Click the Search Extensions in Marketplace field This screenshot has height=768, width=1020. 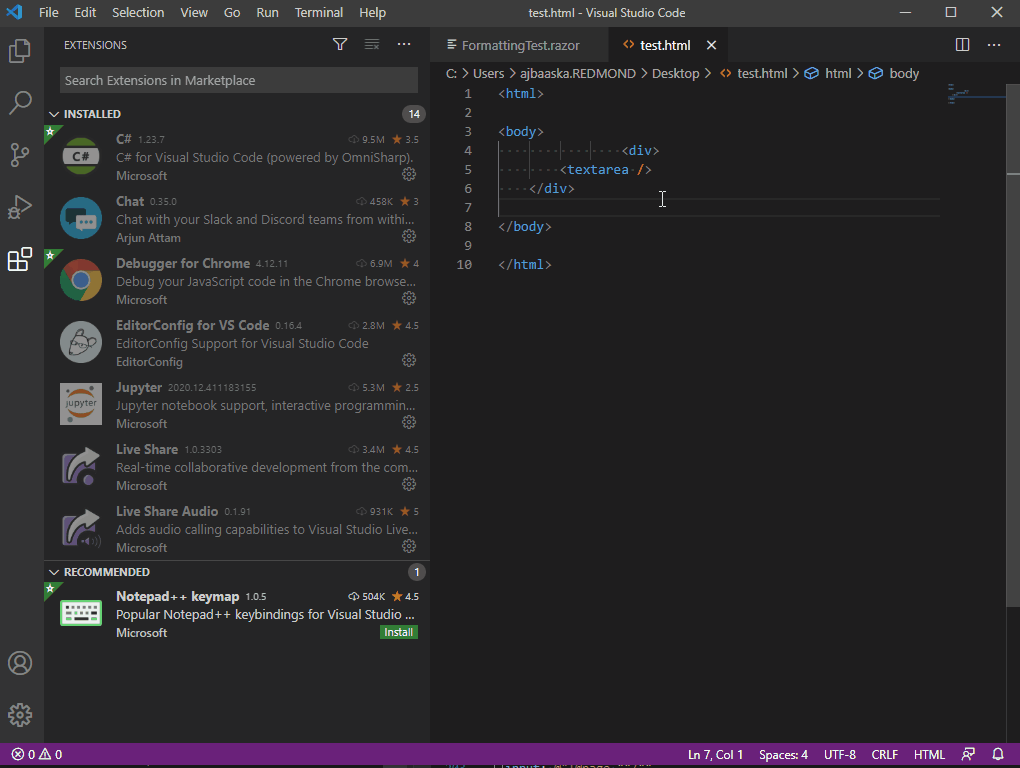pyautogui.click(x=238, y=79)
